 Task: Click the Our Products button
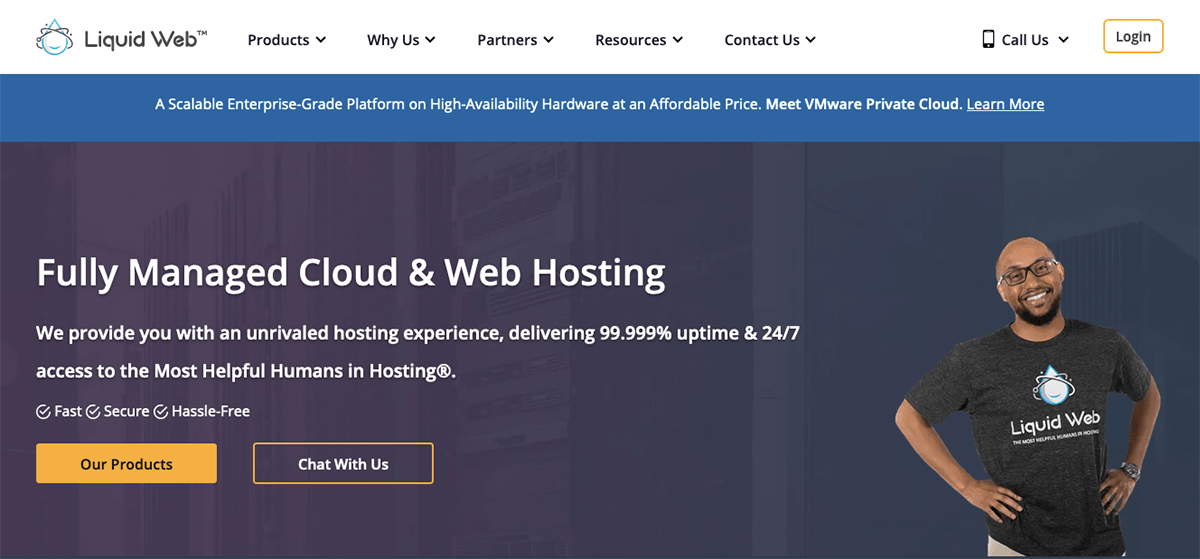(x=126, y=464)
